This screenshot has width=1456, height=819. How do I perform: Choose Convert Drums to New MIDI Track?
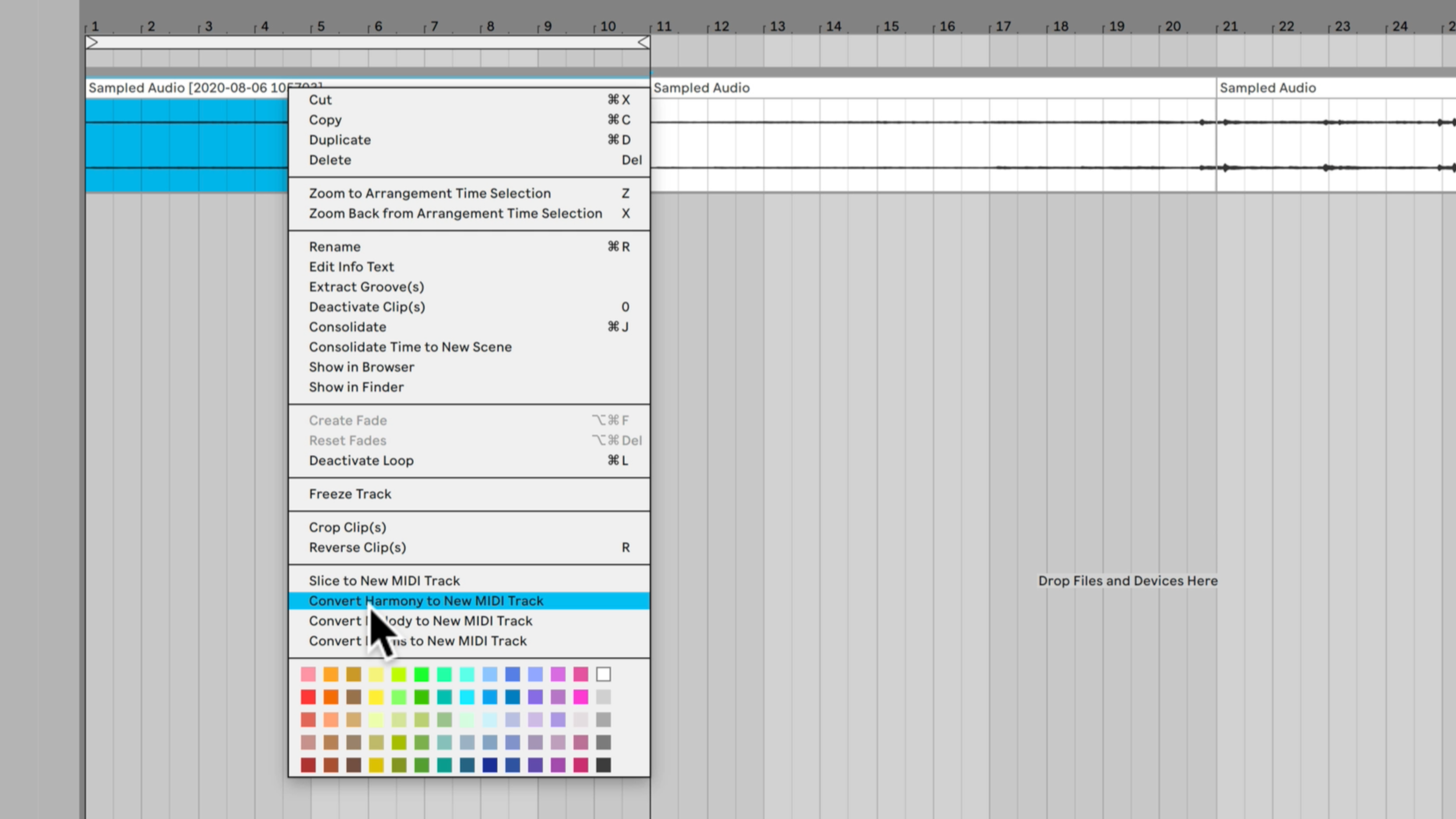click(x=418, y=641)
